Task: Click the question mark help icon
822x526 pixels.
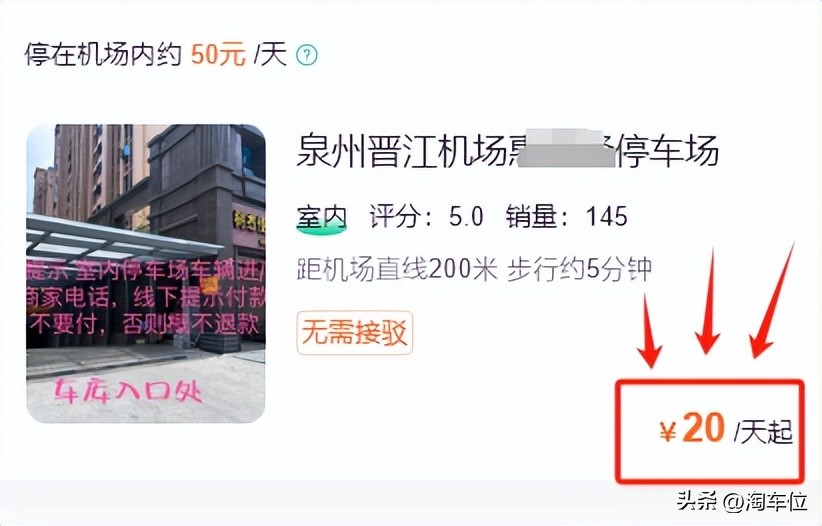Action: 307,55
